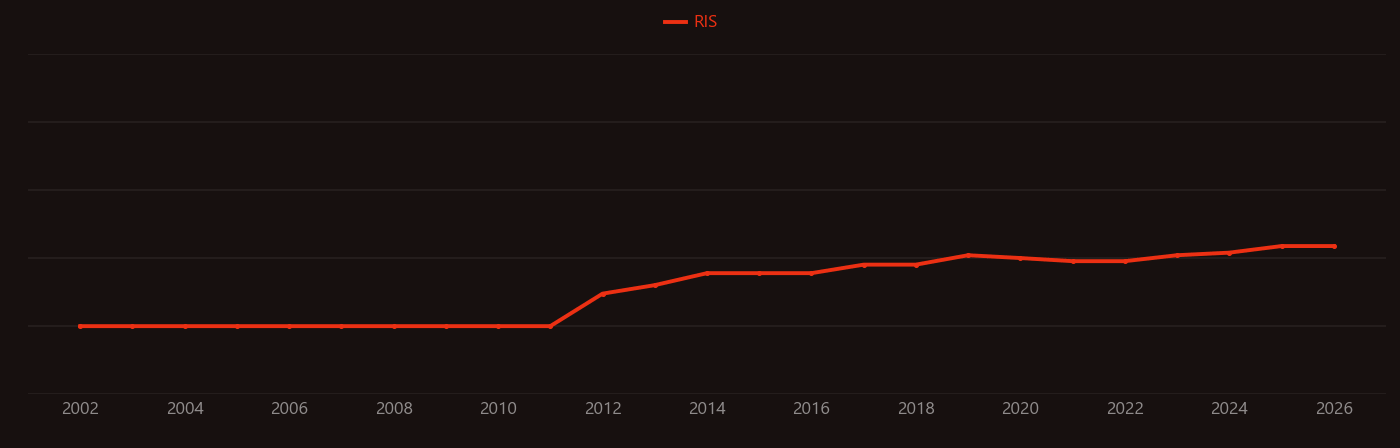
Task: Click the 2024 x-axis label
Action: 1230,409
